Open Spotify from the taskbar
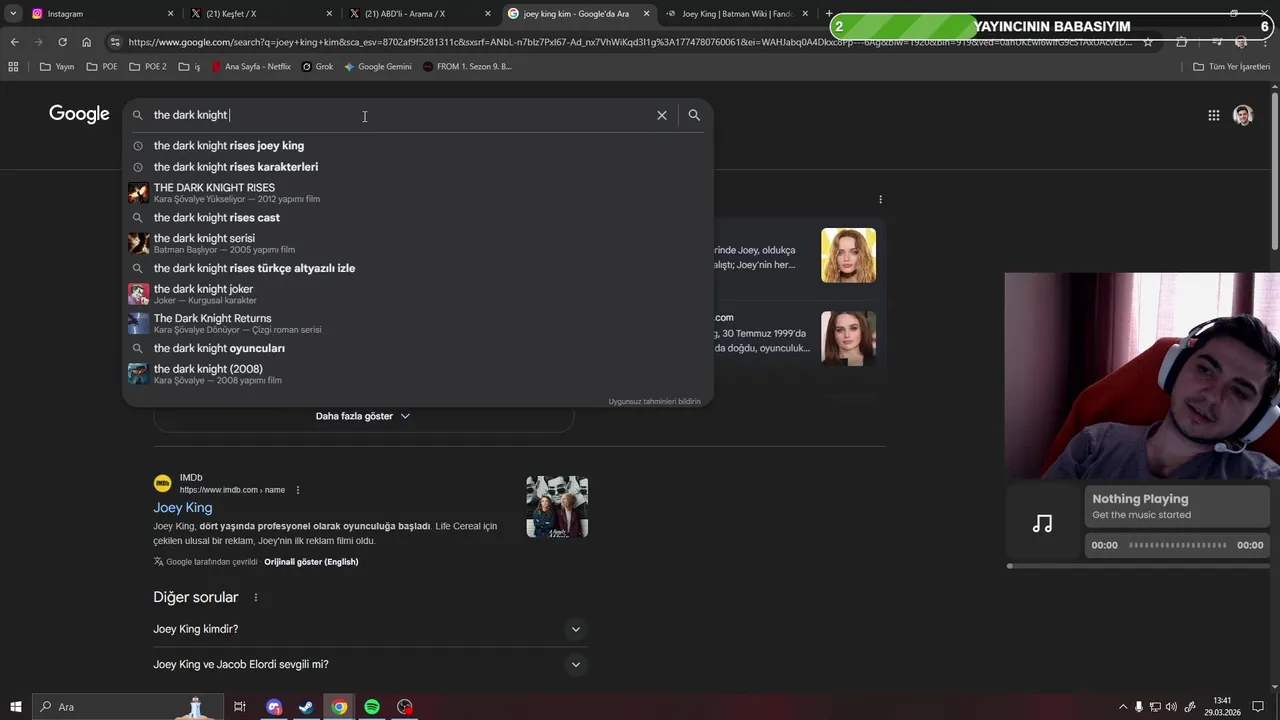 [372, 707]
